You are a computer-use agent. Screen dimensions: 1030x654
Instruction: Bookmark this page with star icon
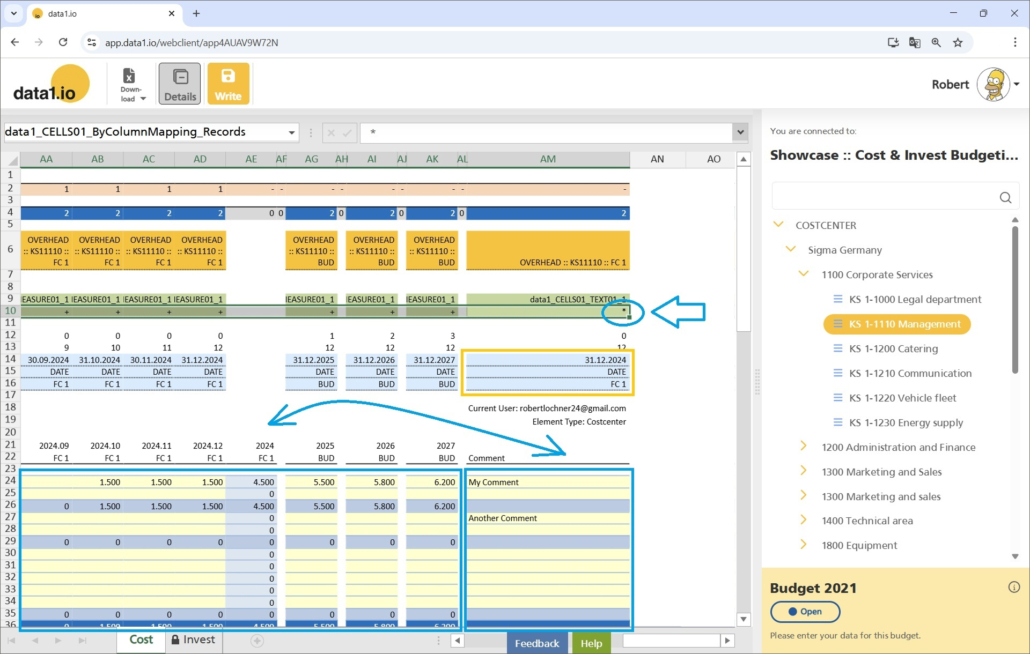(x=958, y=43)
